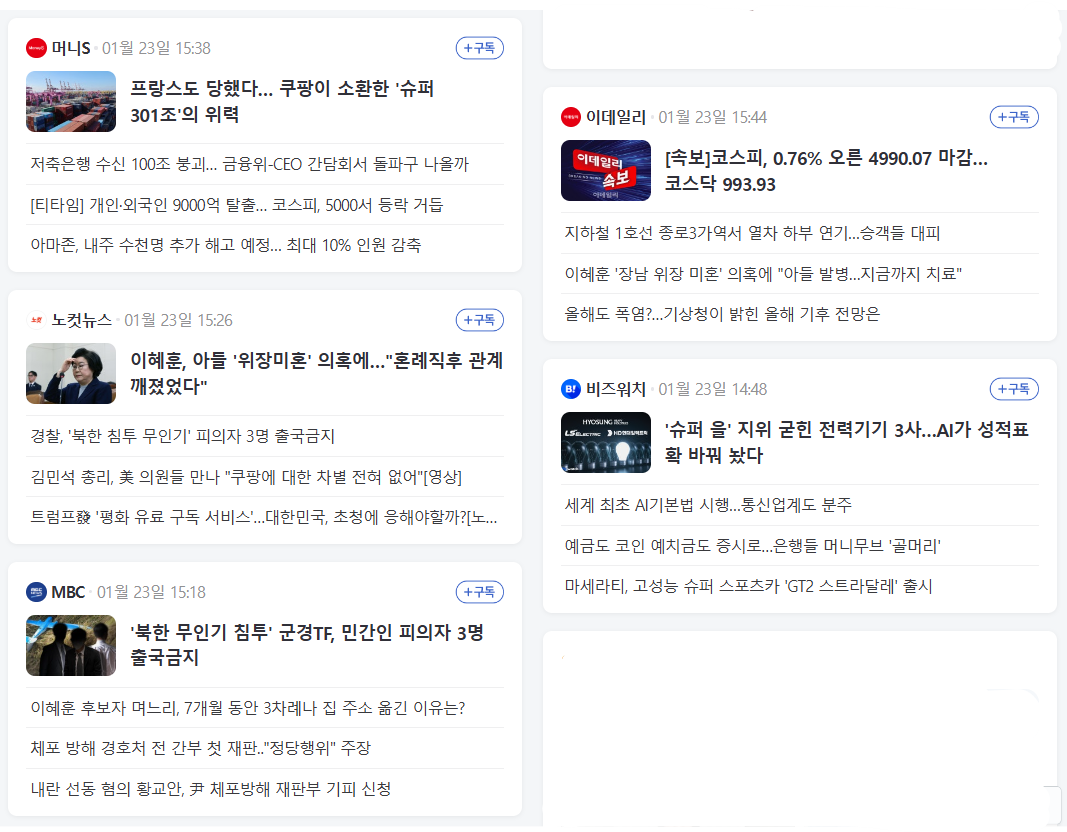This screenshot has height=832, width=1067.
Task: Subscribe to 노컷뉴스 with +구독 button
Action: pos(480,320)
